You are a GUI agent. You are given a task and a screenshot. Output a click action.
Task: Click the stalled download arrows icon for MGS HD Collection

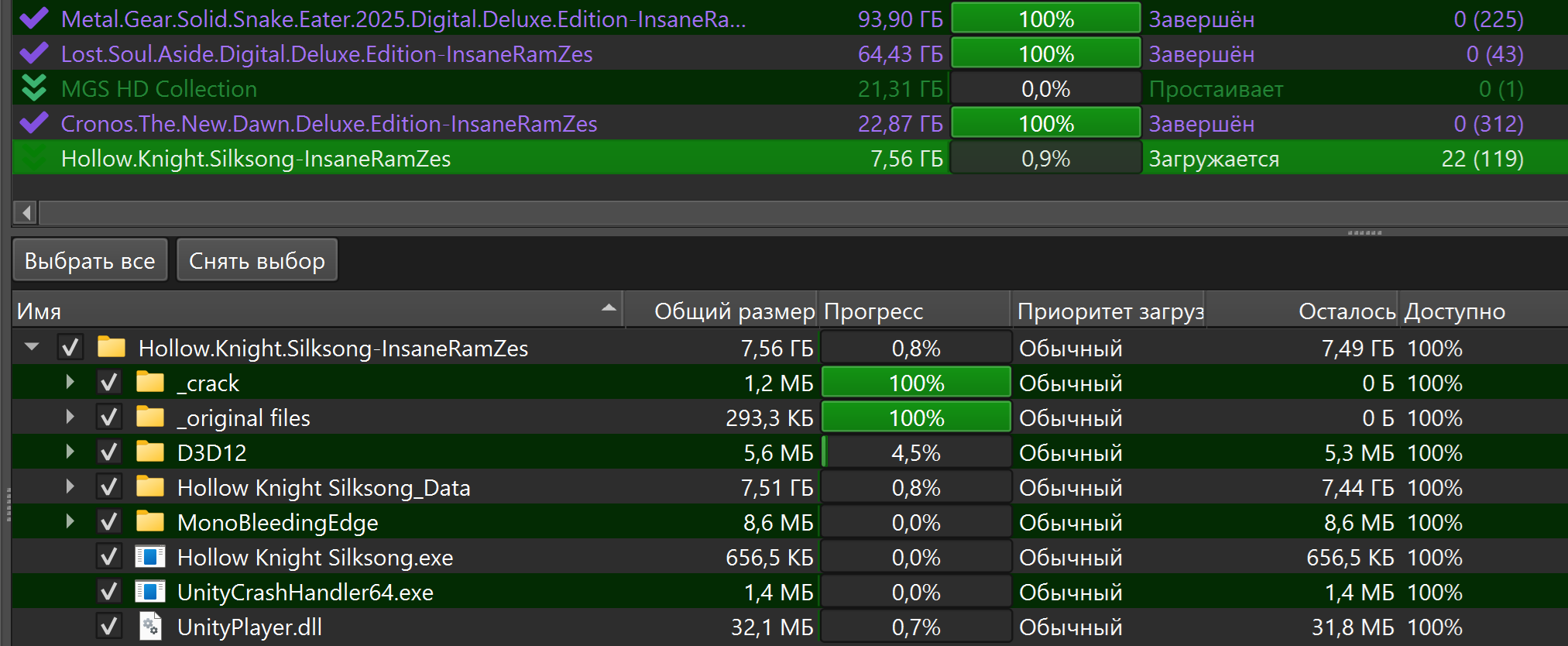[34, 88]
